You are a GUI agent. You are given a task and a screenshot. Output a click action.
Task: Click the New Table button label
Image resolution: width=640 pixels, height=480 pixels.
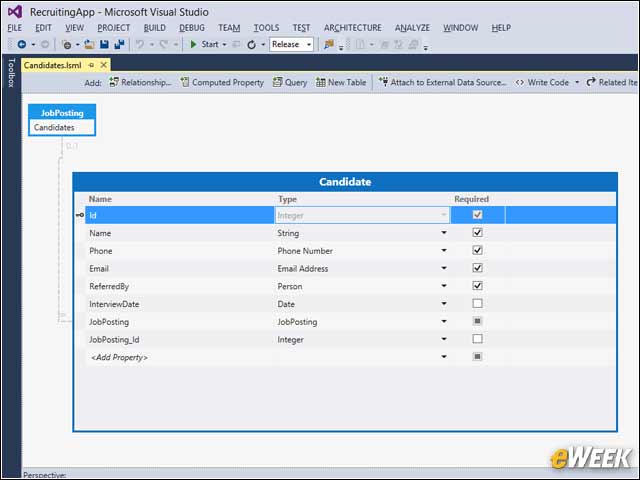[347, 82]
